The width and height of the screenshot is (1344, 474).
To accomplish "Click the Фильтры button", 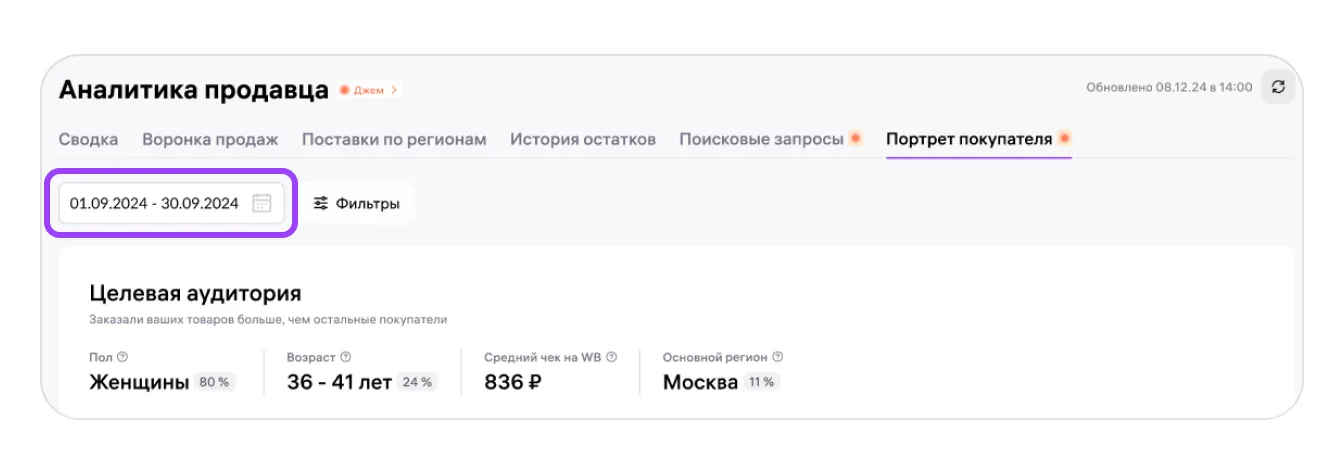I will click(x=357, y=204).
